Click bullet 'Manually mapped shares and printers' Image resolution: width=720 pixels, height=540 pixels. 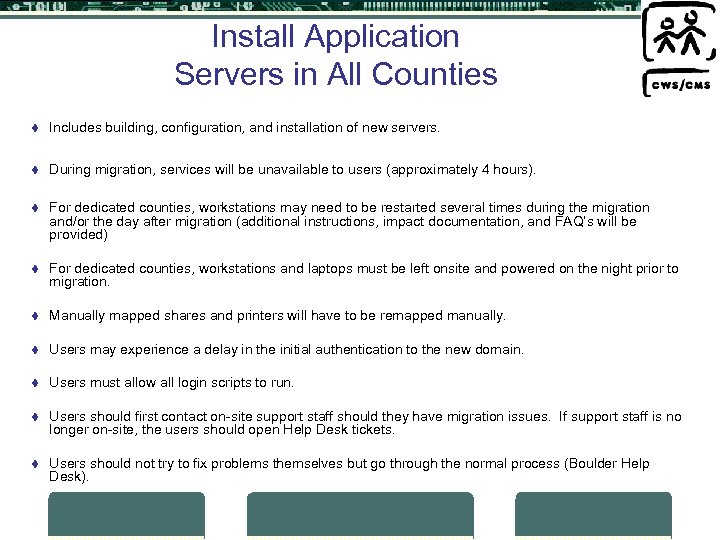point(277,316)
